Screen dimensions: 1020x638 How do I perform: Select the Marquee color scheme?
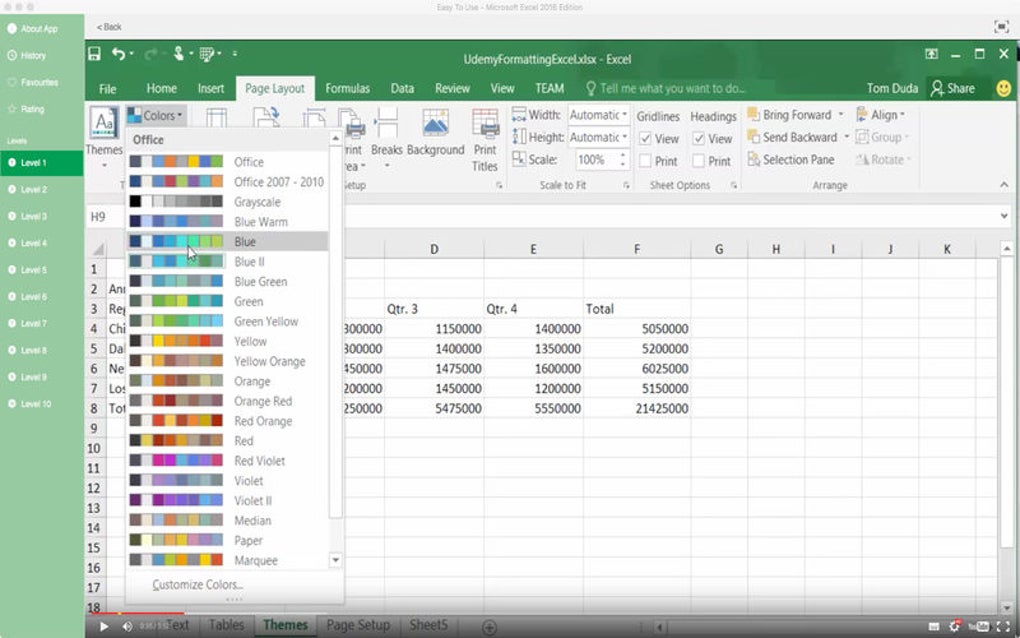coord(227,560)
